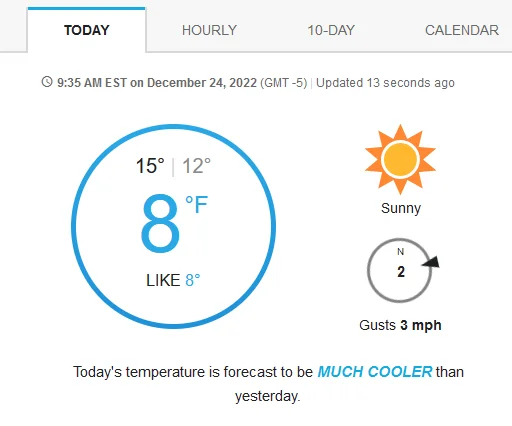Click the wind direction compass icon
Image resolution: width=512 pixels, height=426 pixels.
coord(400,270)
